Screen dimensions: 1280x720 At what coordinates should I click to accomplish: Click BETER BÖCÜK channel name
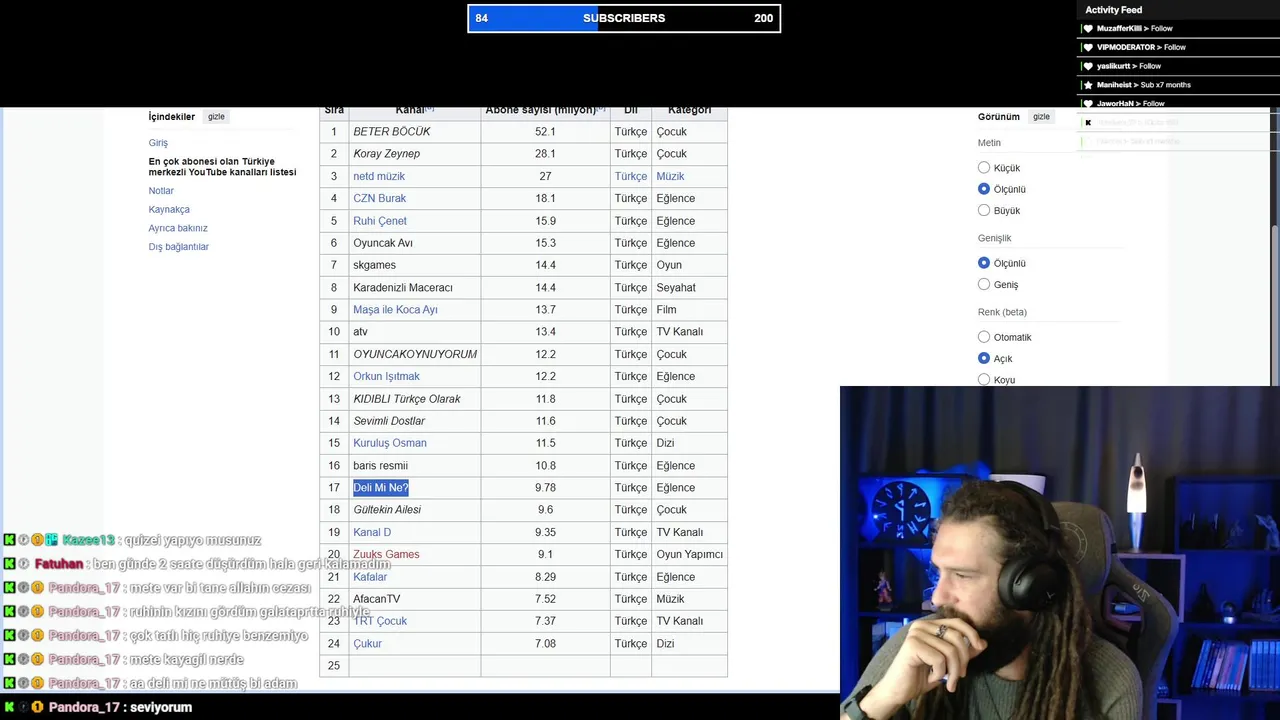coord(392,132)
